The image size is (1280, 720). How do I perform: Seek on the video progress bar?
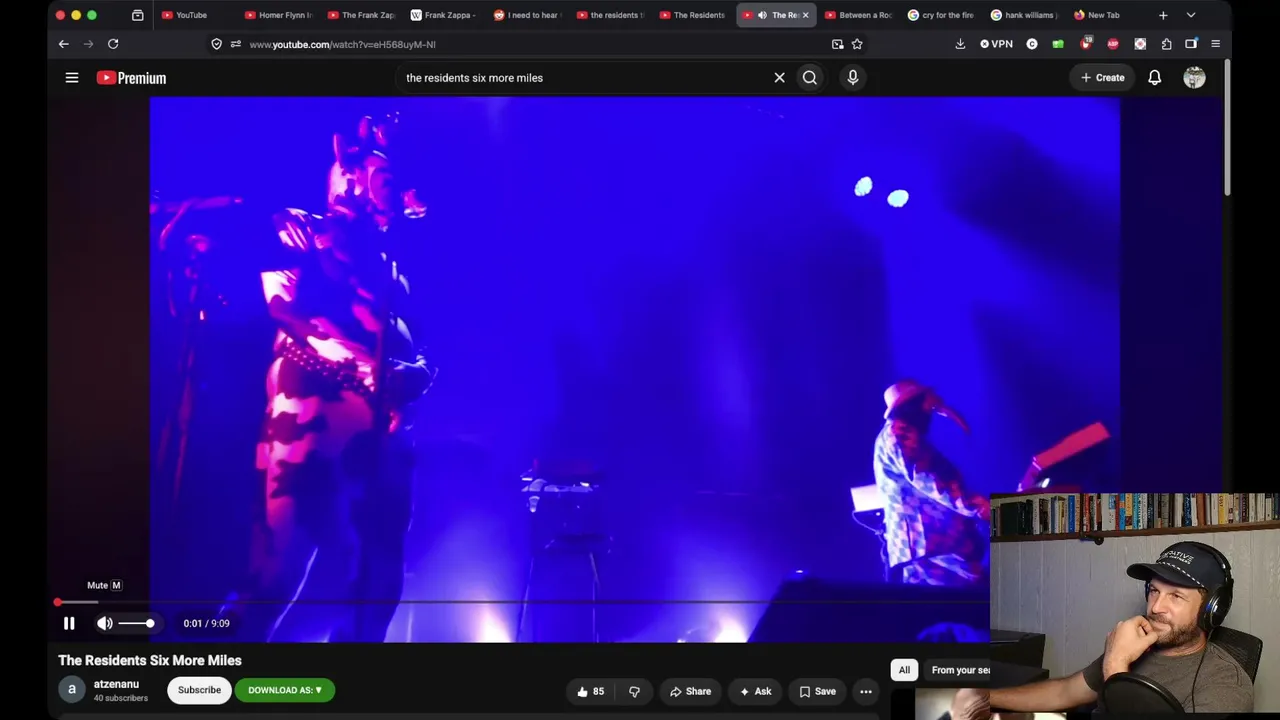coord(522,602)
